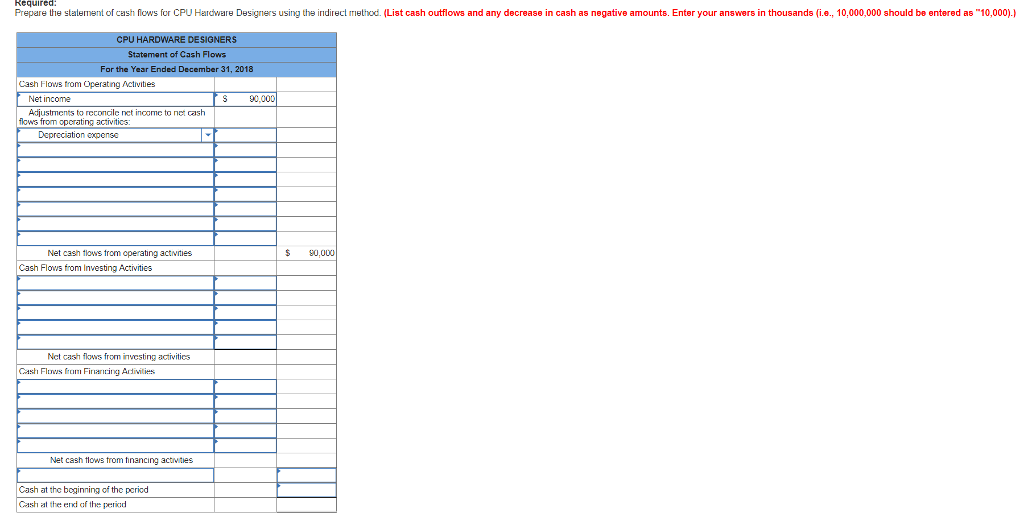
Task: Click the Net income label field
Action: [x=116, y=99]
